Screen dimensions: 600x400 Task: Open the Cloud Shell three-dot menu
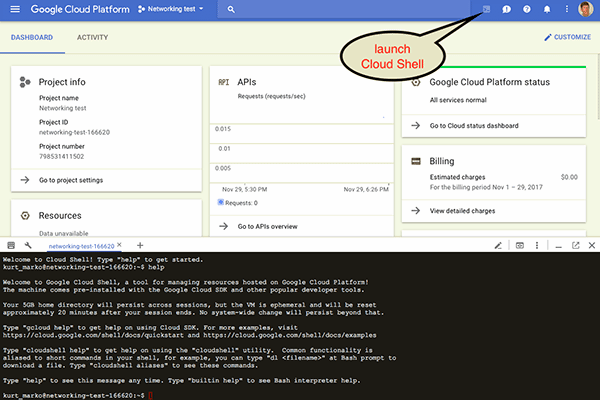click(537, 245)
